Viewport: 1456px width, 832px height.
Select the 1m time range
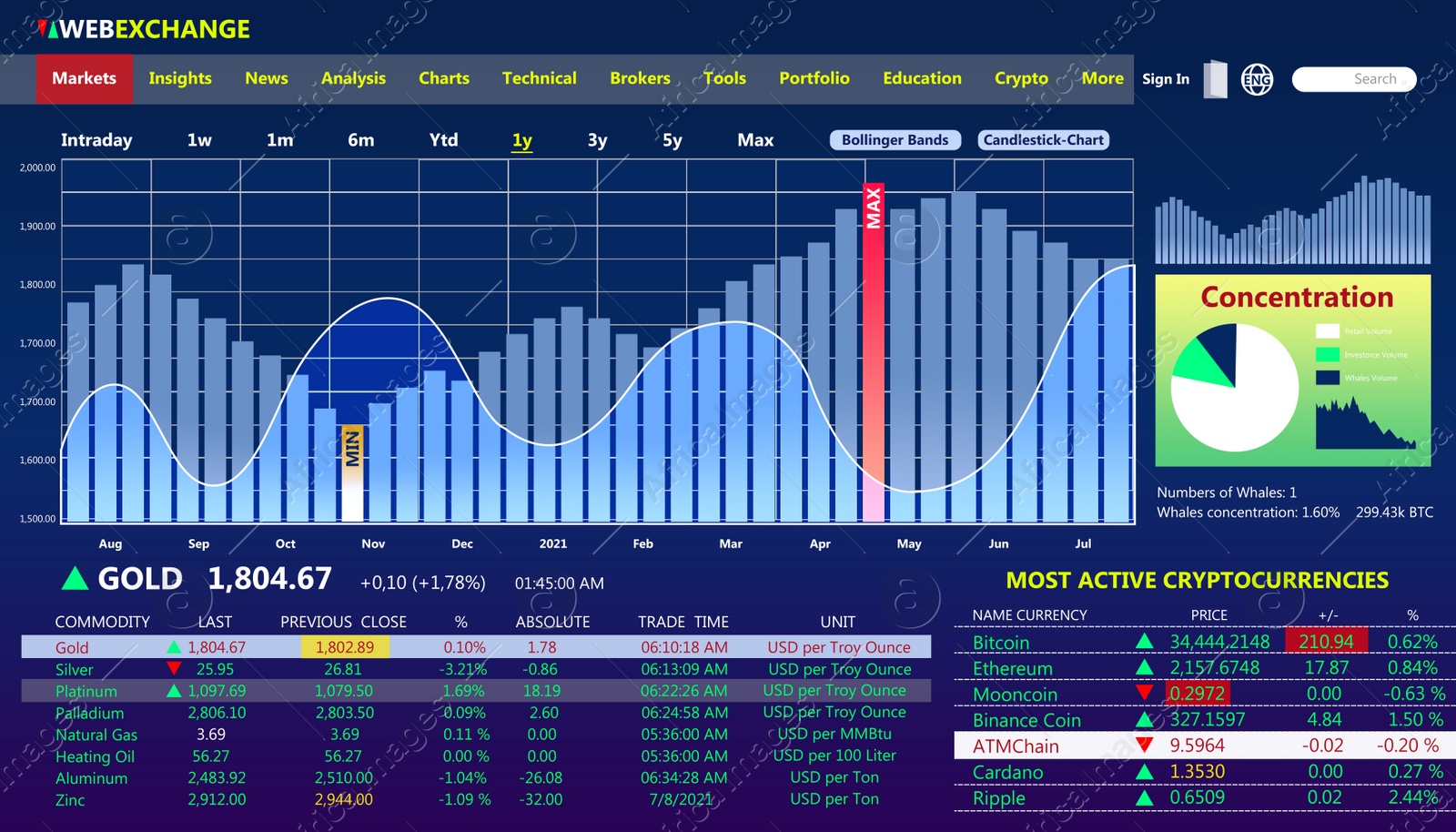point(280,140)
